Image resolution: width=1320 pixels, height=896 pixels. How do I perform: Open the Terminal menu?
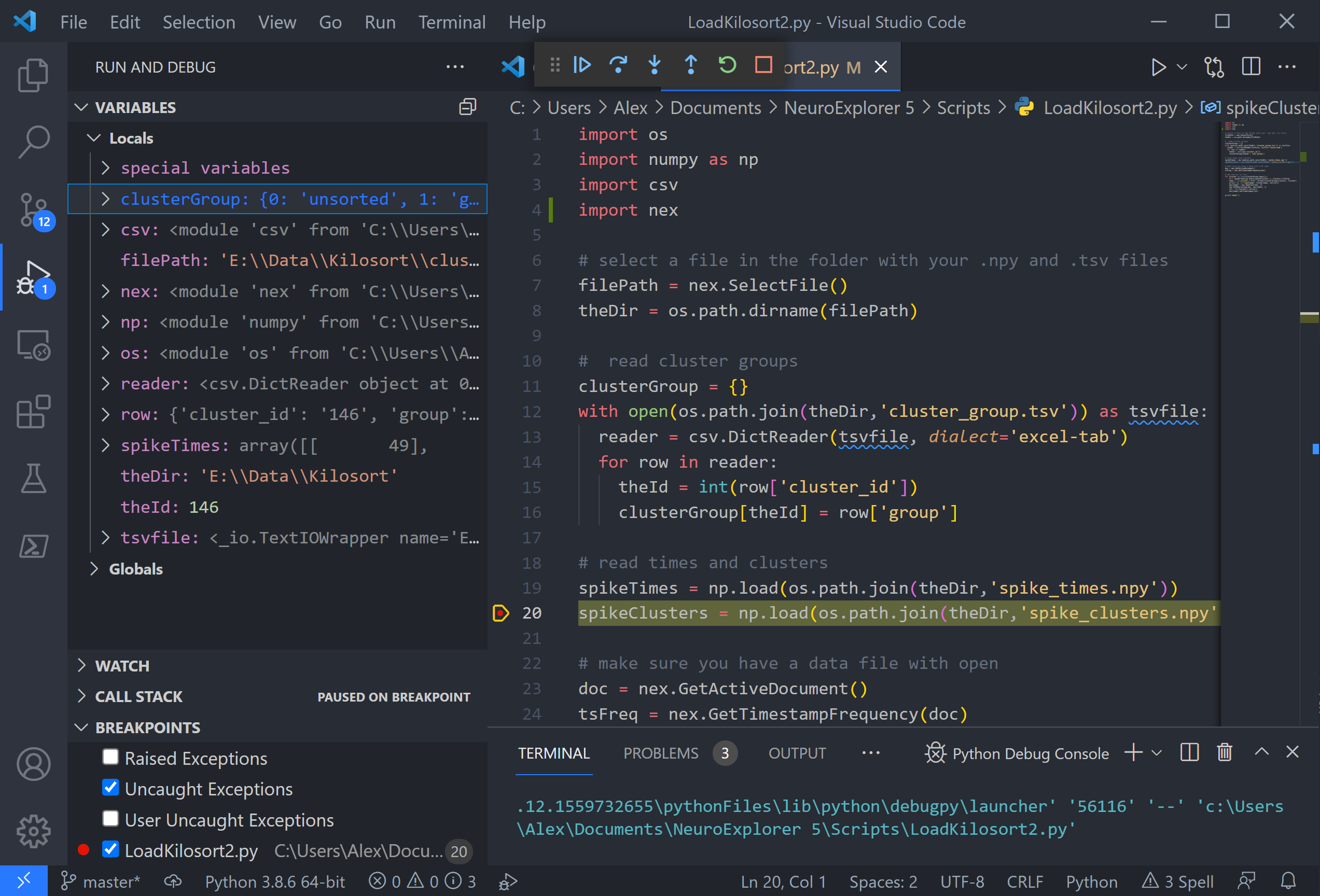point(452,22)
